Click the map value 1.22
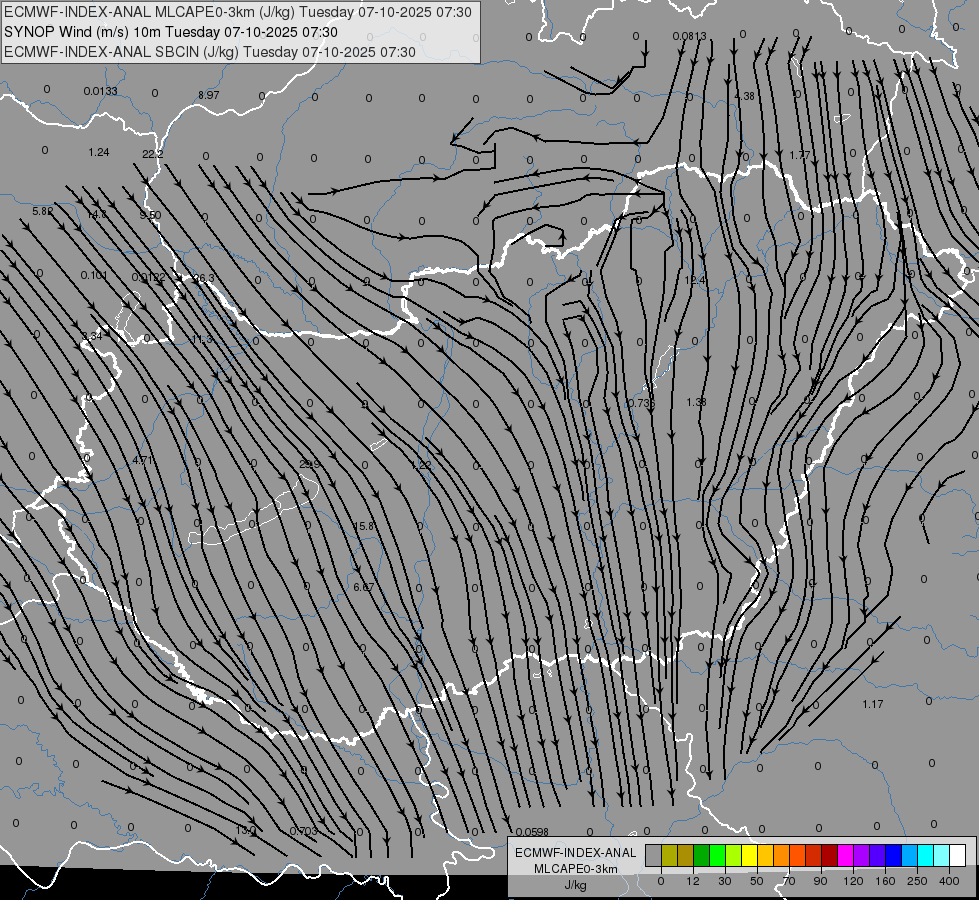979x900 pixels. pyautogui.click(x=421, y=465)
